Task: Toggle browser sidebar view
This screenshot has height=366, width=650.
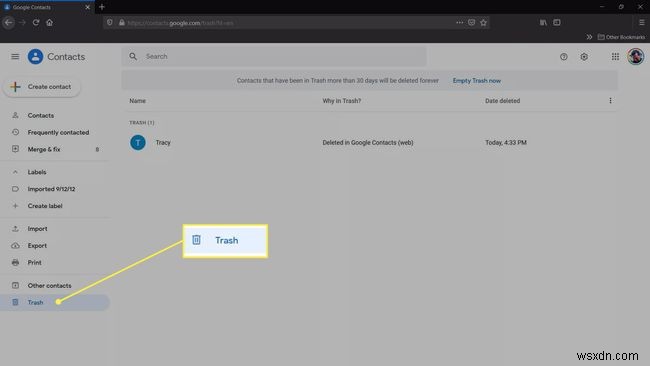Action: (x=557, y=22)
